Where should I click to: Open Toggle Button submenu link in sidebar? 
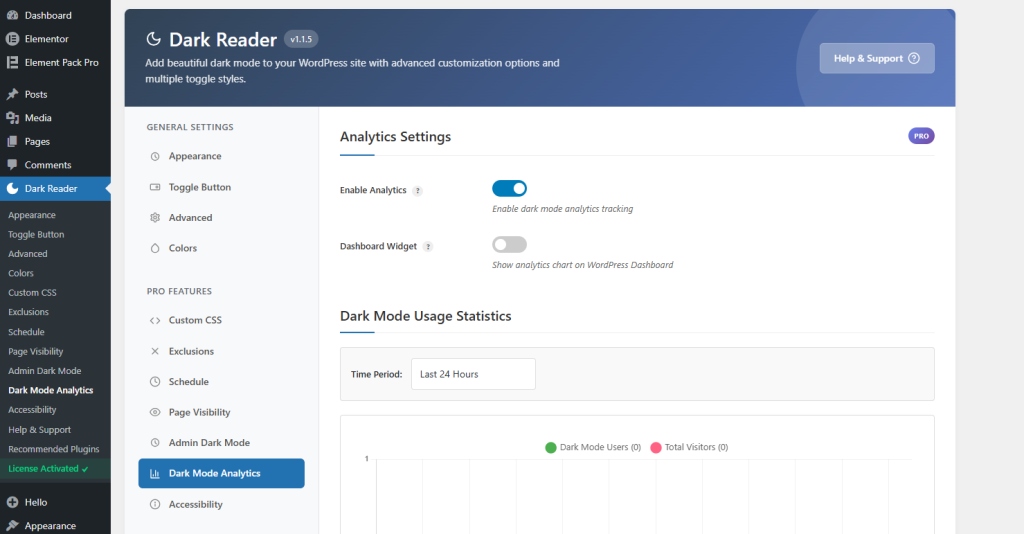36,234
